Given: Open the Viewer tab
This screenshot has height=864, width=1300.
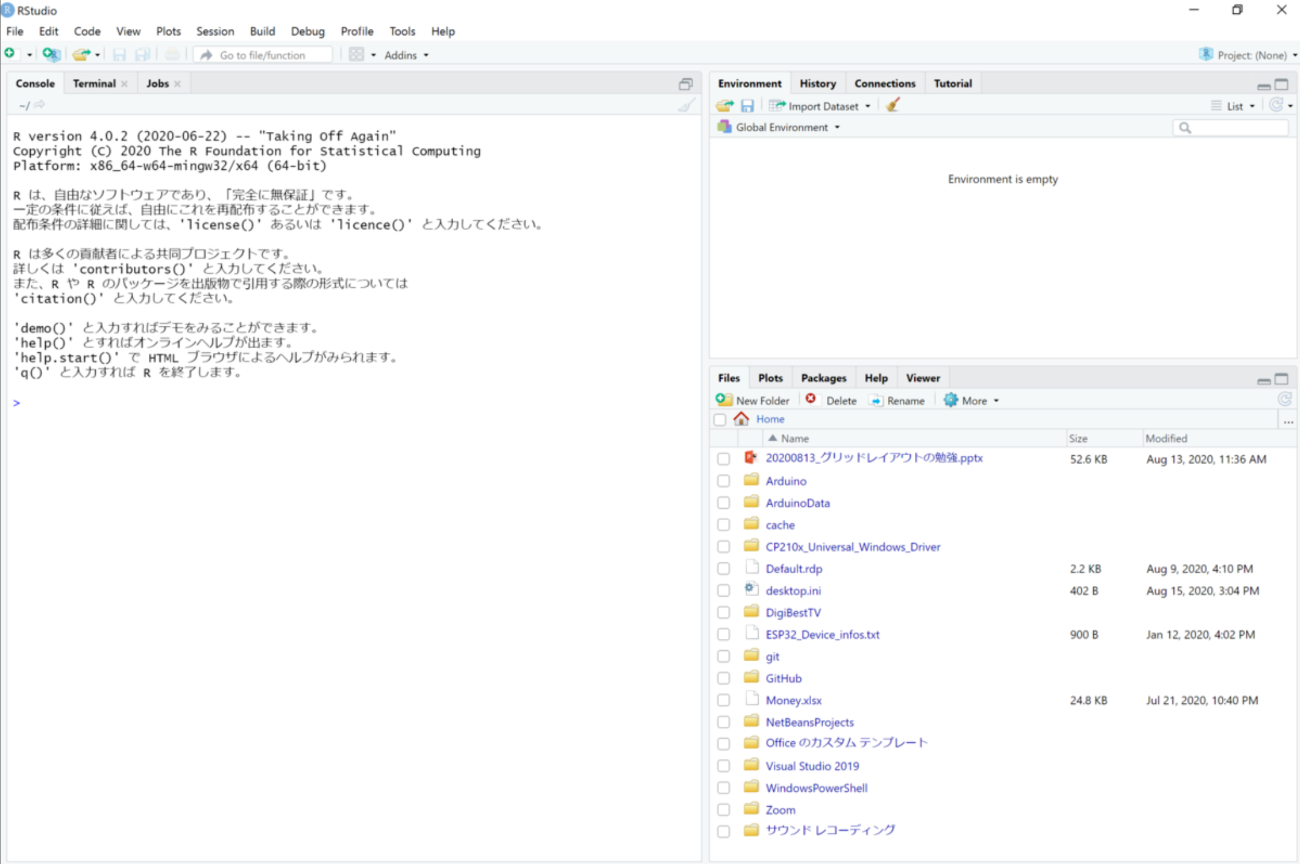Looking at the screenshot, I should 923,378.
